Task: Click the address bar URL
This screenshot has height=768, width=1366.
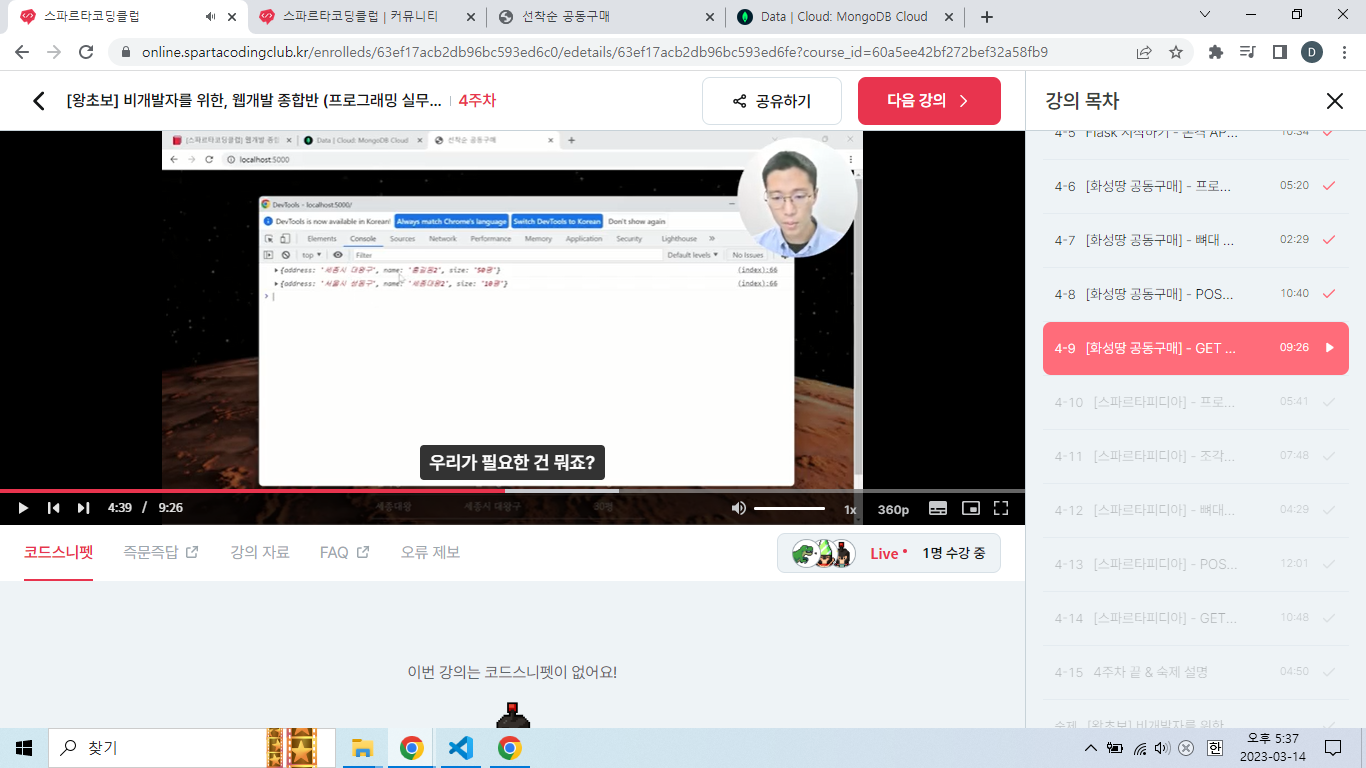Action: pos(595,52)
